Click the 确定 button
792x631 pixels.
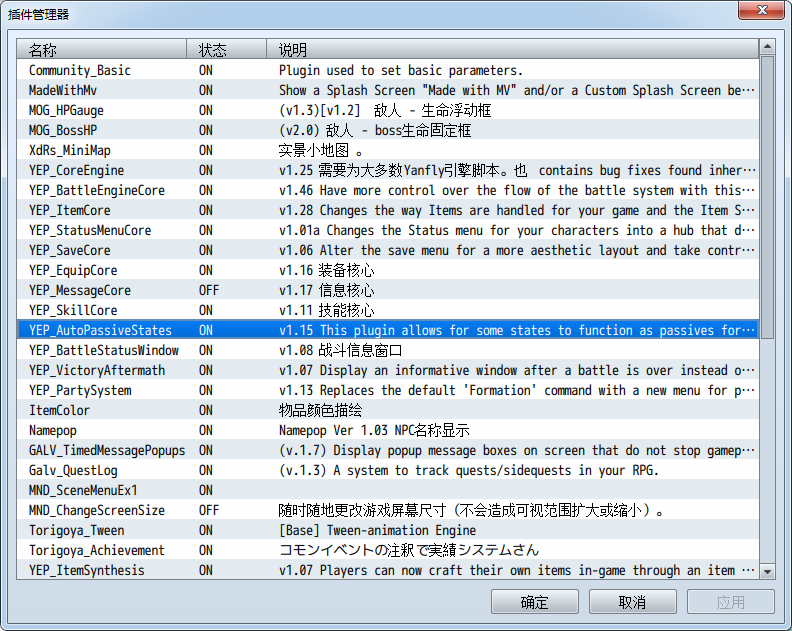[534, 602]
